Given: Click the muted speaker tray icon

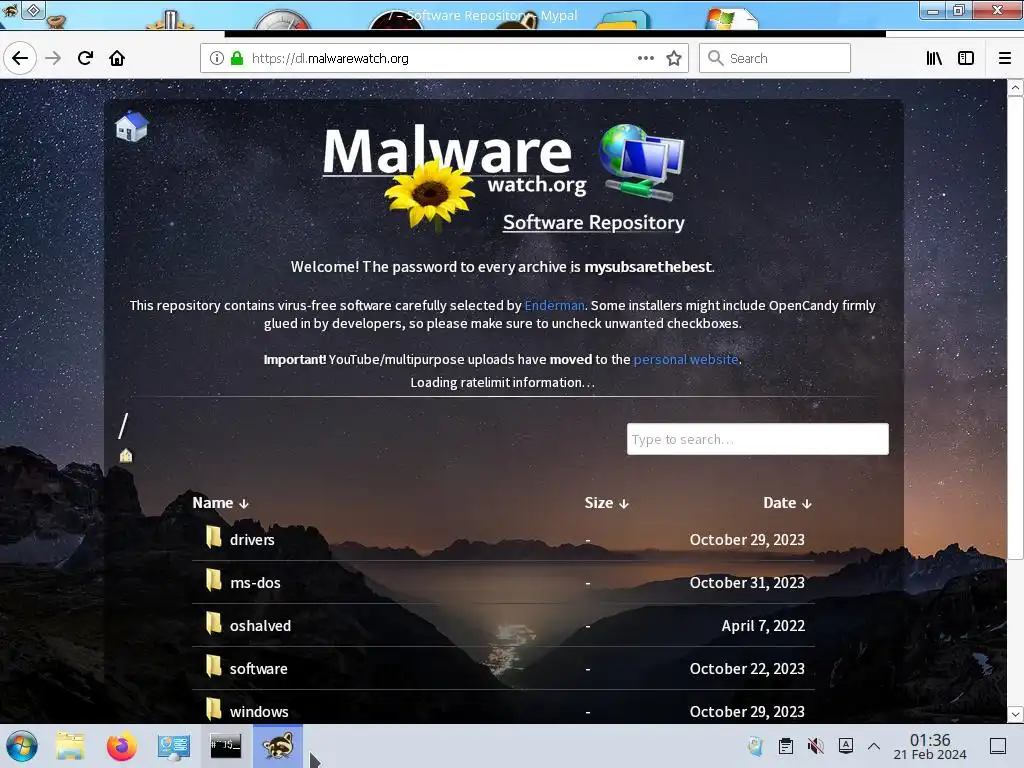Looking at the screenshot, I should (816, 746).
